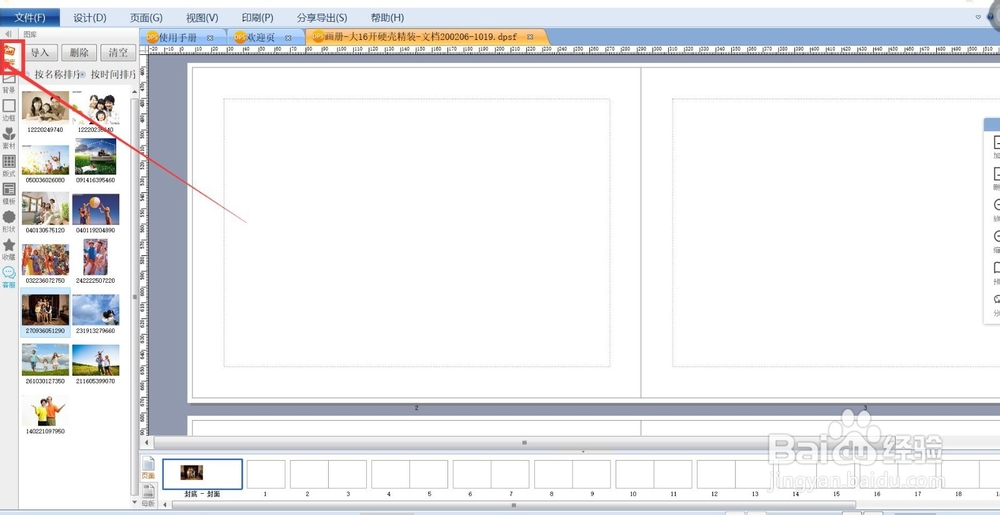Click the heart icon in top-right corner

tap(978, 17)
